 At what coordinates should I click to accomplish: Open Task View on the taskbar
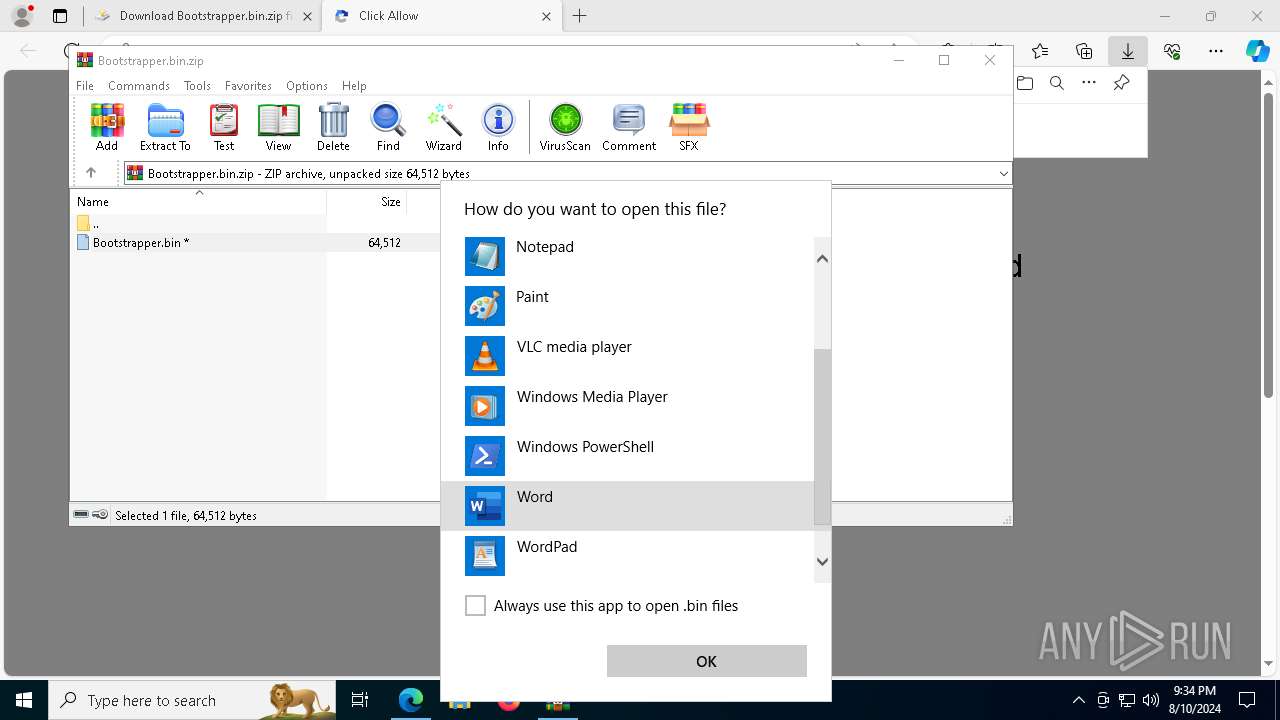click(360, 700)
